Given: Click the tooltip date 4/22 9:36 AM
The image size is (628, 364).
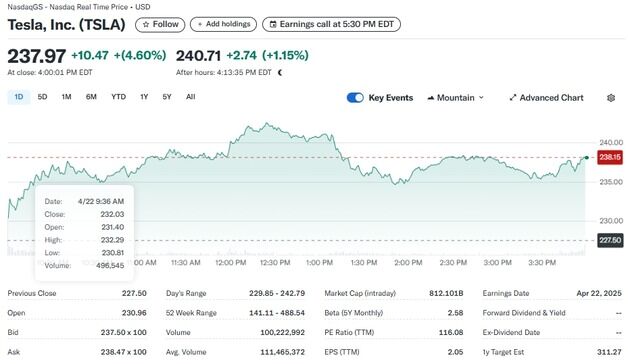Looking at the screenshot, I should [x=101, y=201].
